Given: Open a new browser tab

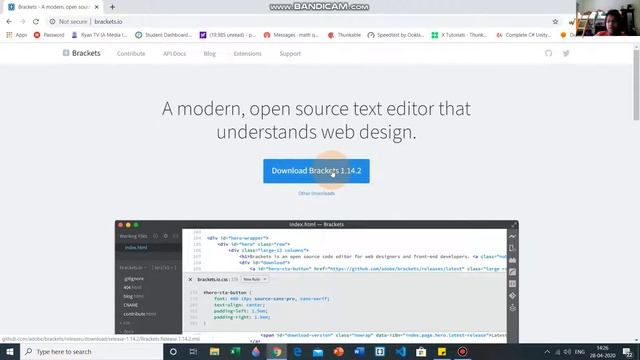Looking at the screenshot, I should (x=112, y=7).
